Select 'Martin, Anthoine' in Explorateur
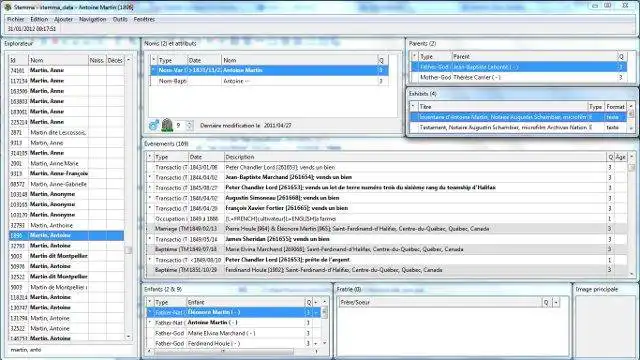 [66, 225]
